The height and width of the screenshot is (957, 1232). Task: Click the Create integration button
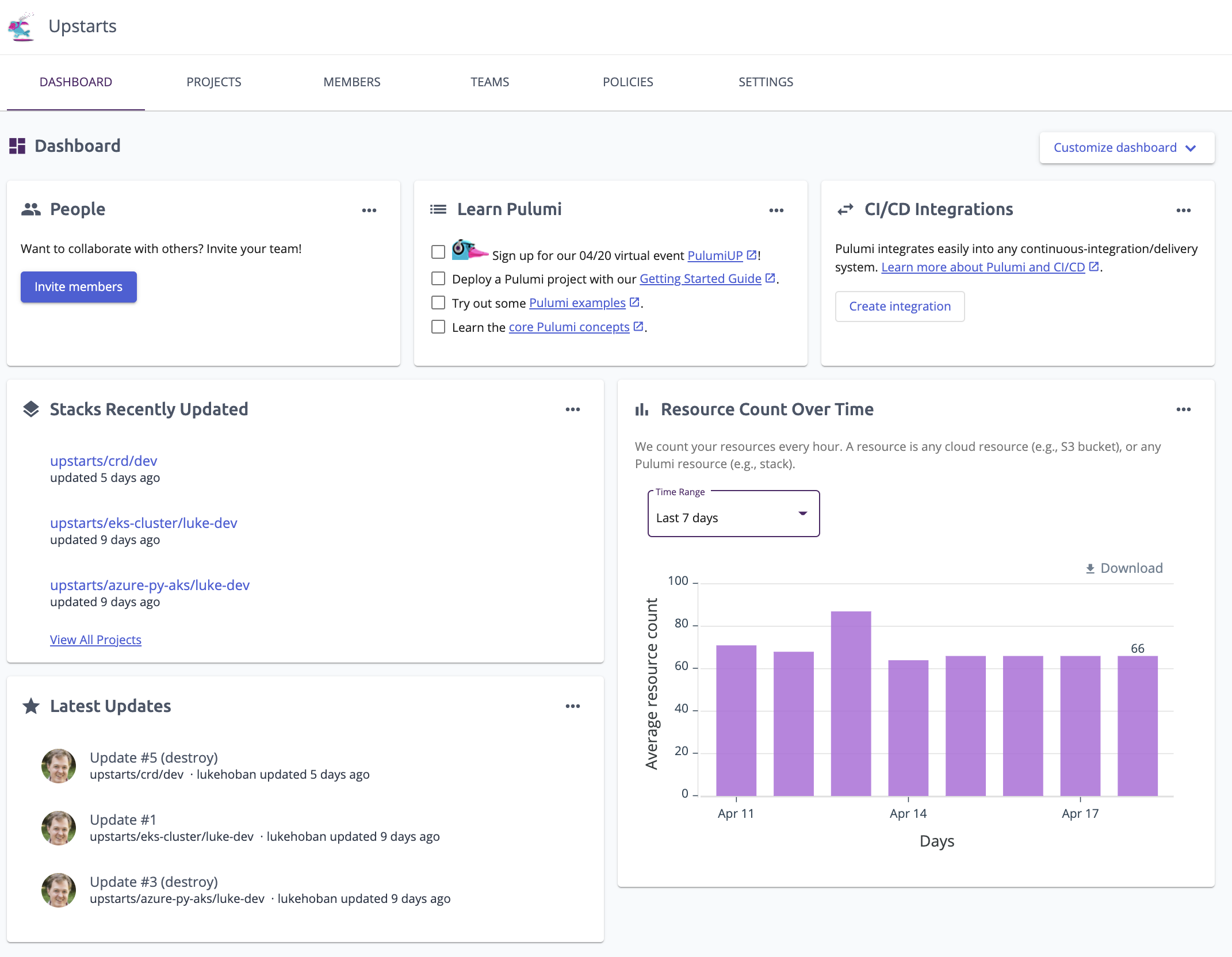(x=900, y=307)
